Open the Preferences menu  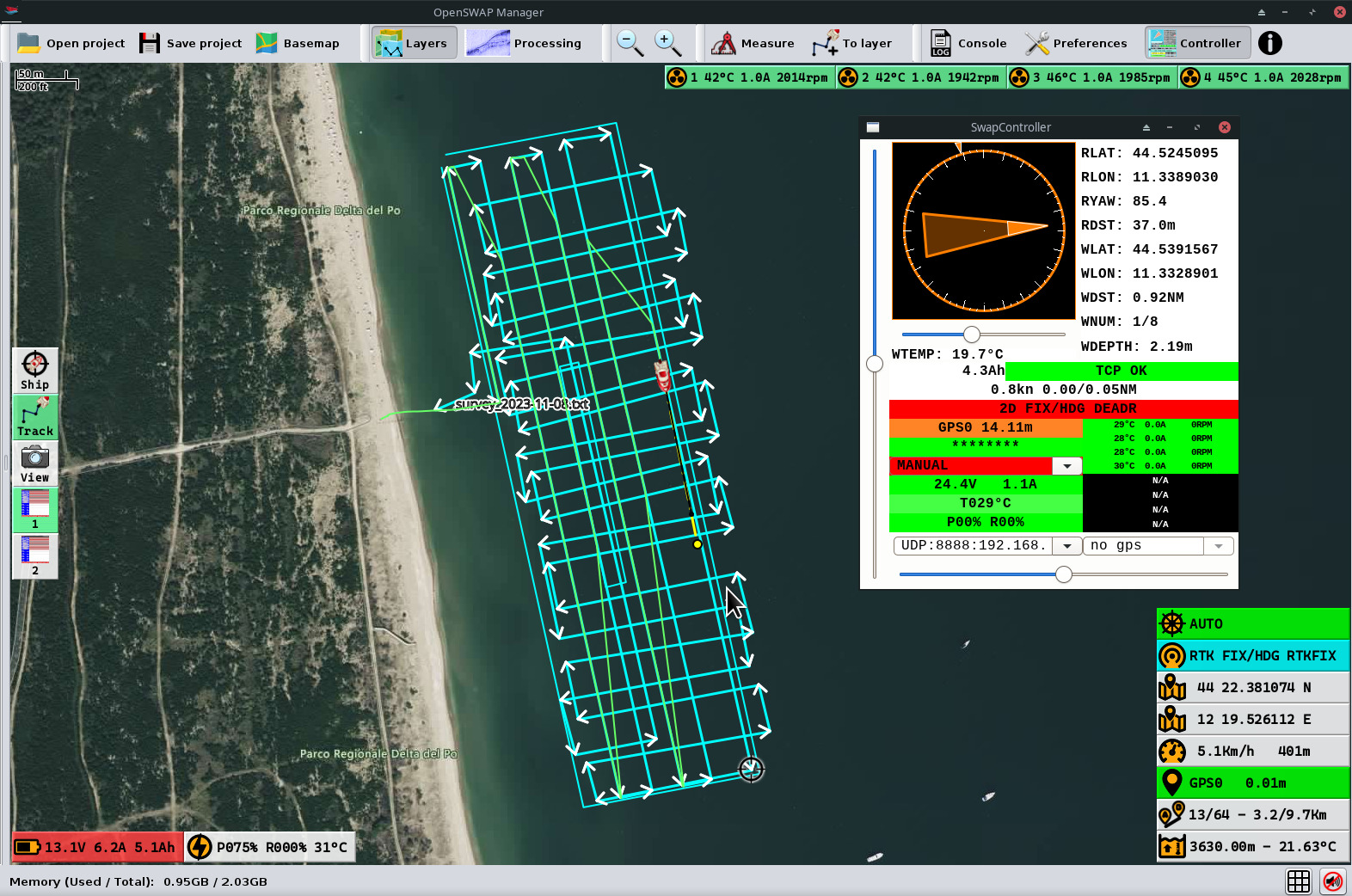(x=1076, y=43)
